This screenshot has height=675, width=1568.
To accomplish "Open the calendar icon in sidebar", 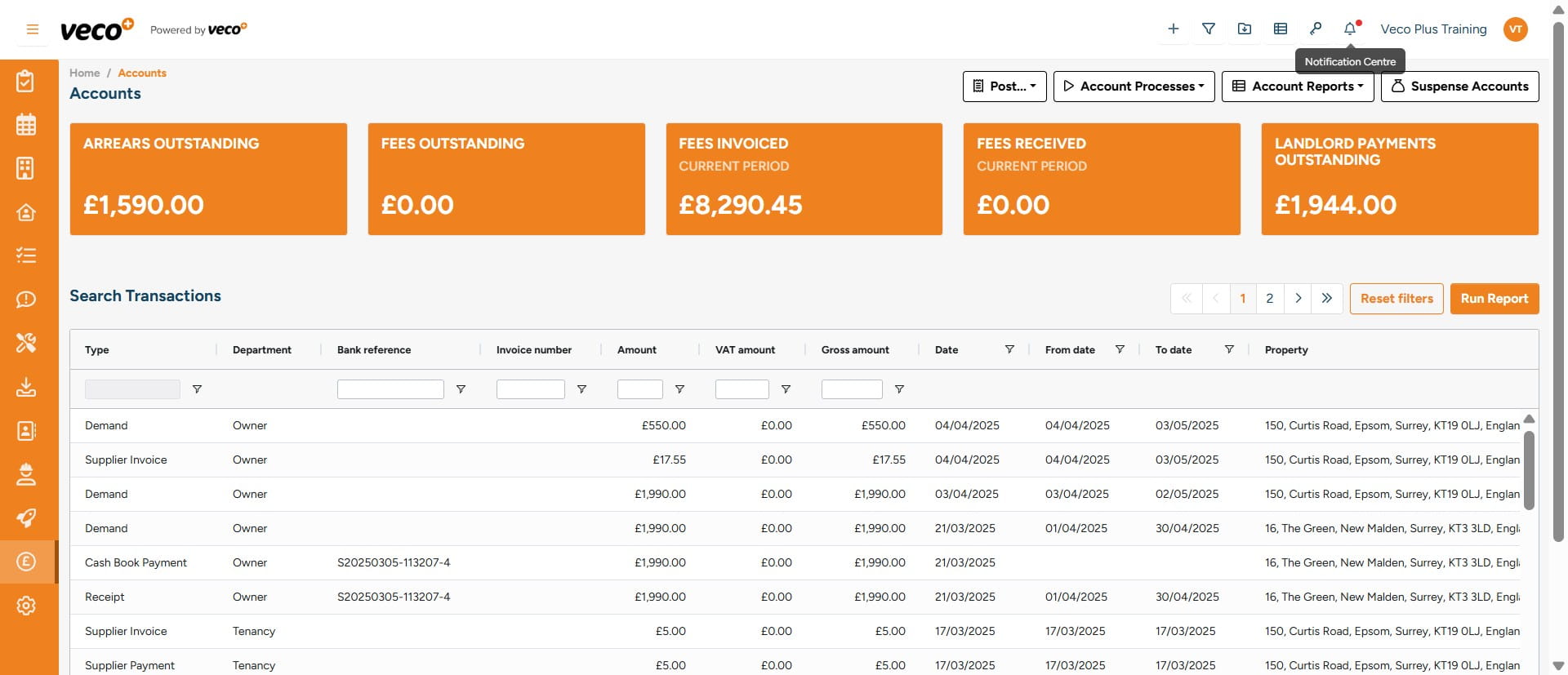I will [x=26, y=125].
